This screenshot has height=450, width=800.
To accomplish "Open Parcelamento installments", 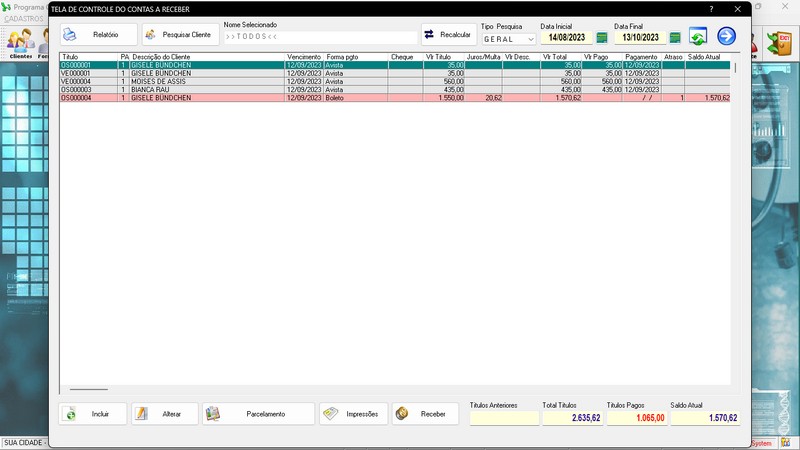I will coord(258,414).
